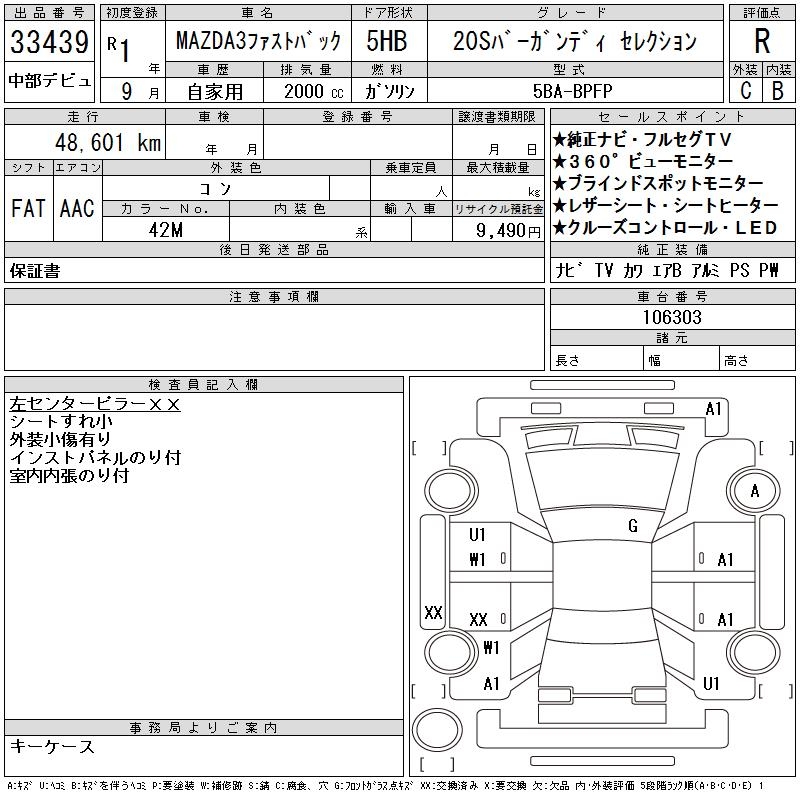The width and height of the screenshot is (800, 800).
Task: Click "キーケース" under 事務局よりご案内
Action: coord(52,746)
